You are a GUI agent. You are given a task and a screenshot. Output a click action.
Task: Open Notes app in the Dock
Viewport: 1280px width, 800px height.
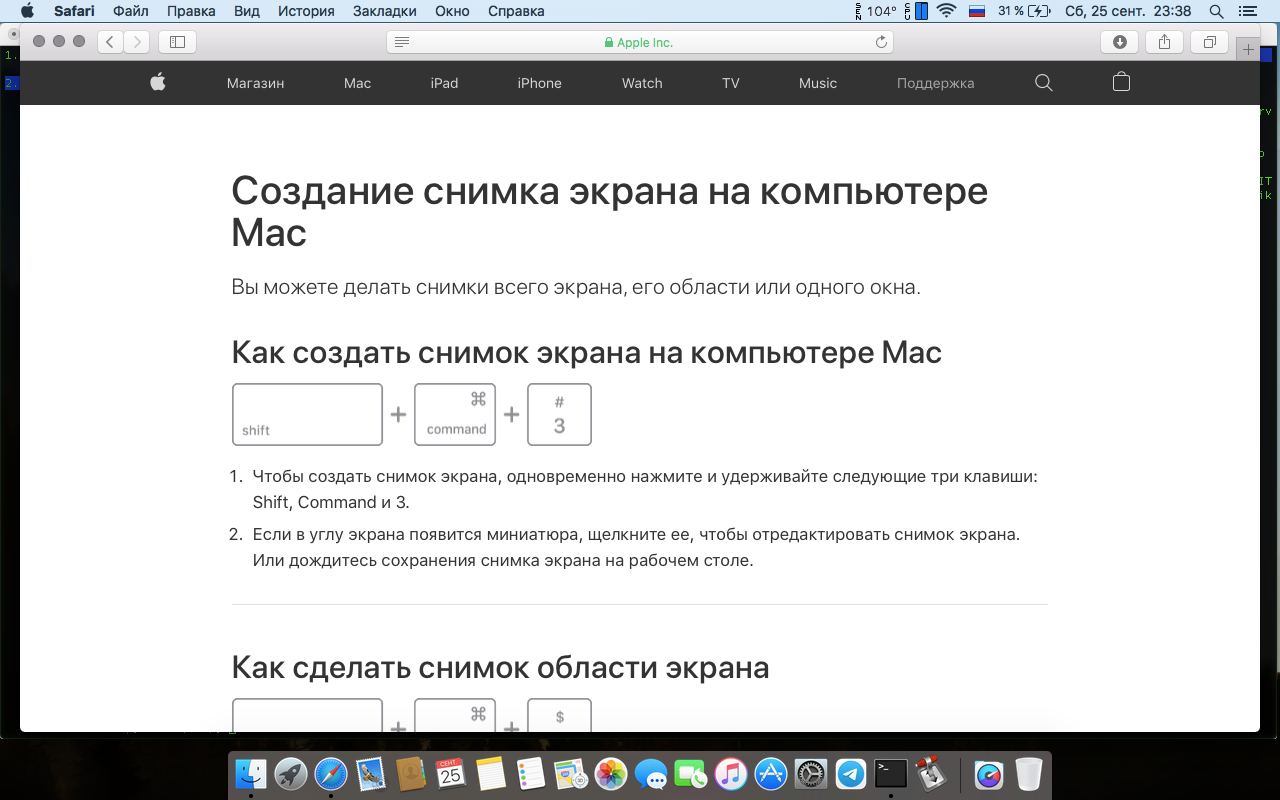491,774
